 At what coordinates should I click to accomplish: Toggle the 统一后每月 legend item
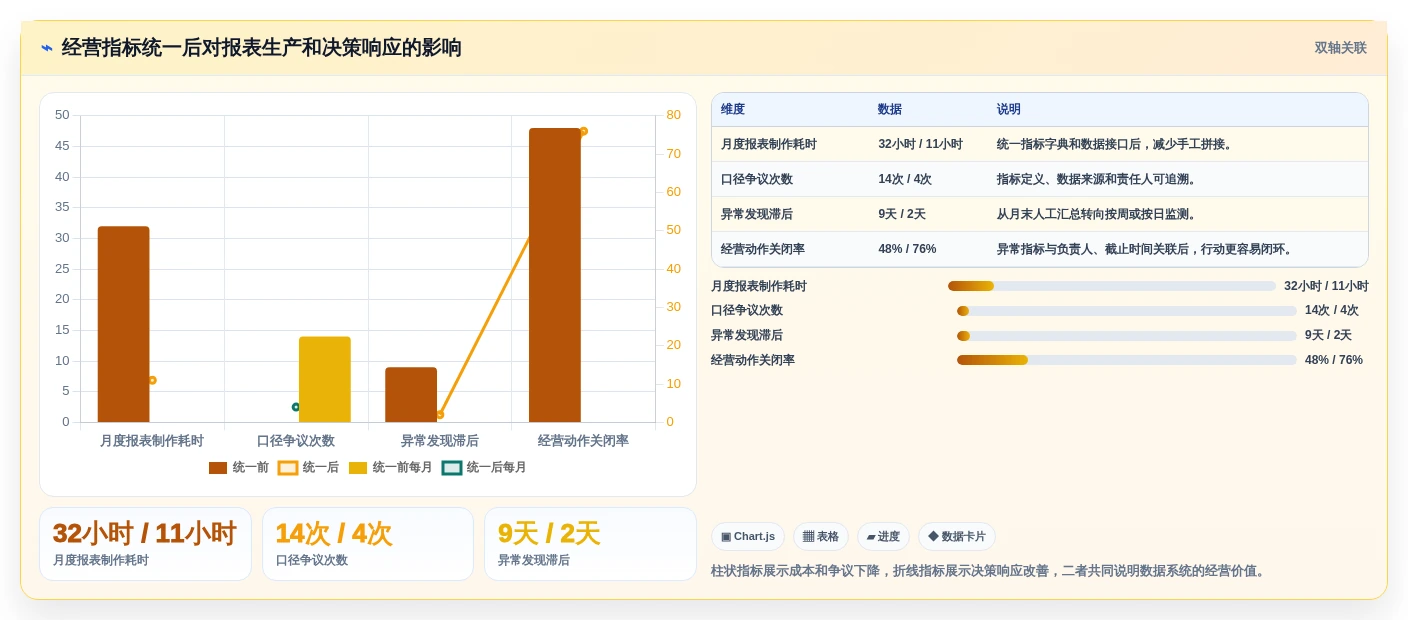(484, 467)
